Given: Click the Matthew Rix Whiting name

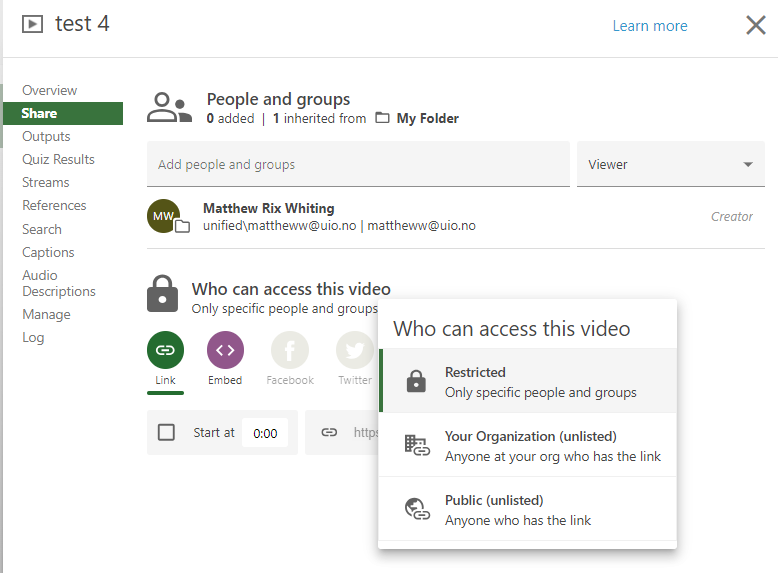Looking at the screenshot, I should [x=268, y=208].
